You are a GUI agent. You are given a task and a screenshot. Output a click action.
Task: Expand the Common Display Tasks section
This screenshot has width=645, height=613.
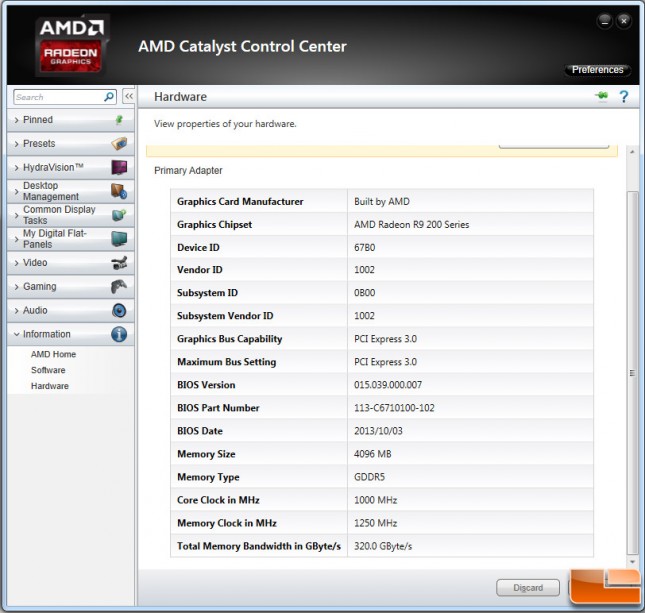click(x=71, y=215)
